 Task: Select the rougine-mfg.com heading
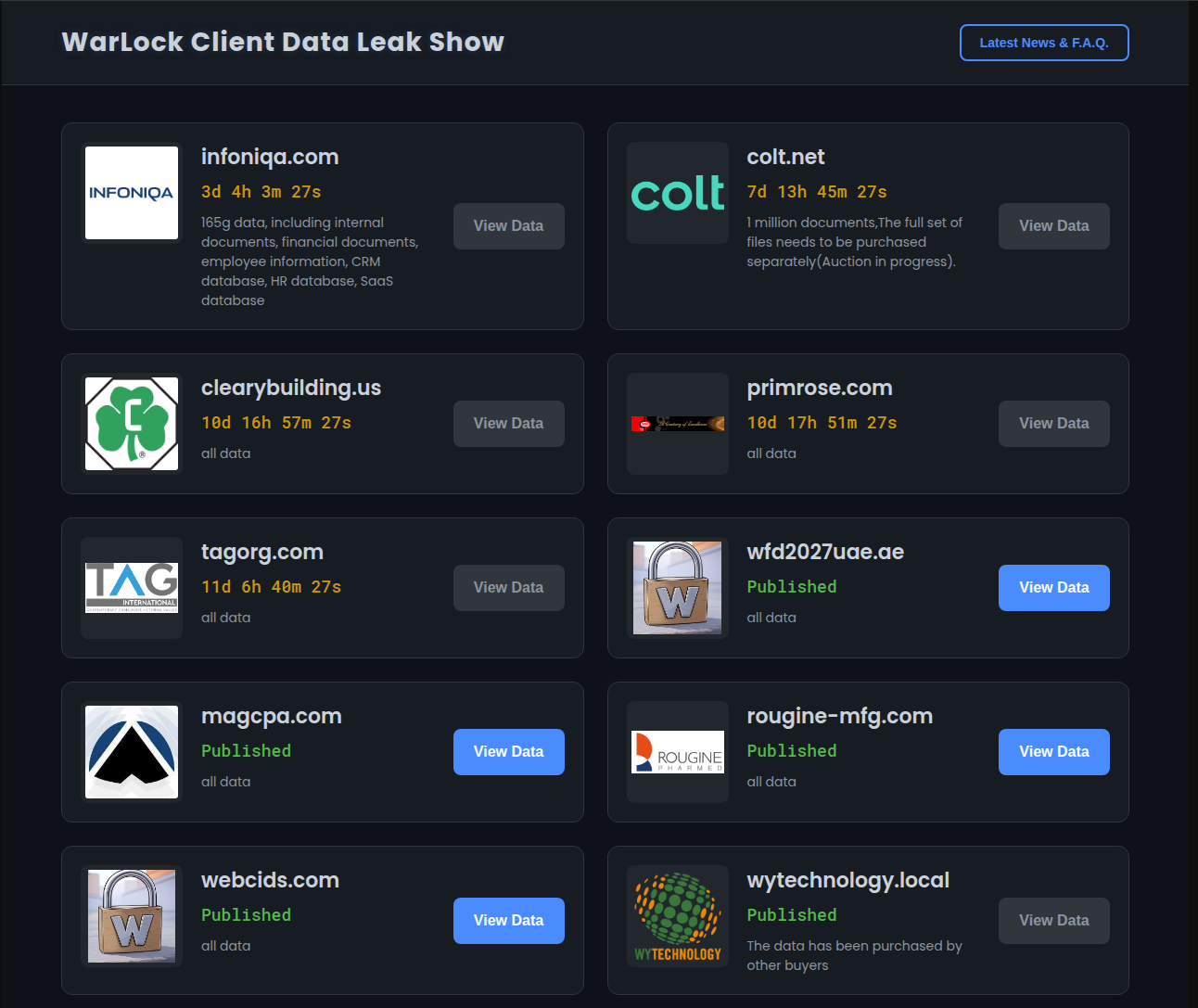coord(840,716)
